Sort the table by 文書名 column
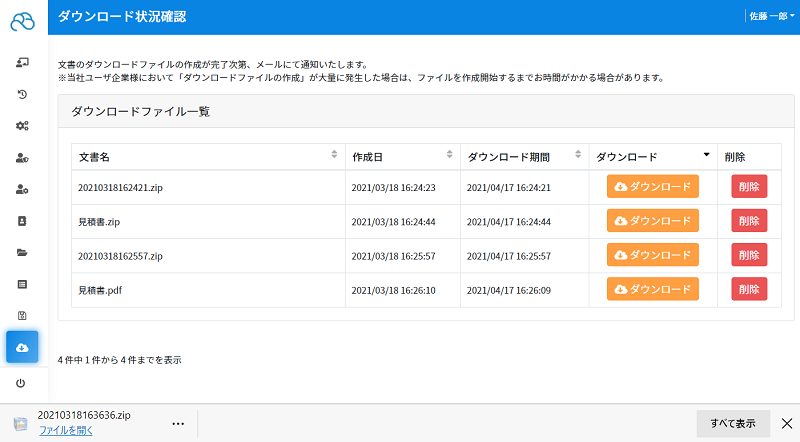Image resolution: width=800 pixels, height=442 pixels. 334,155
